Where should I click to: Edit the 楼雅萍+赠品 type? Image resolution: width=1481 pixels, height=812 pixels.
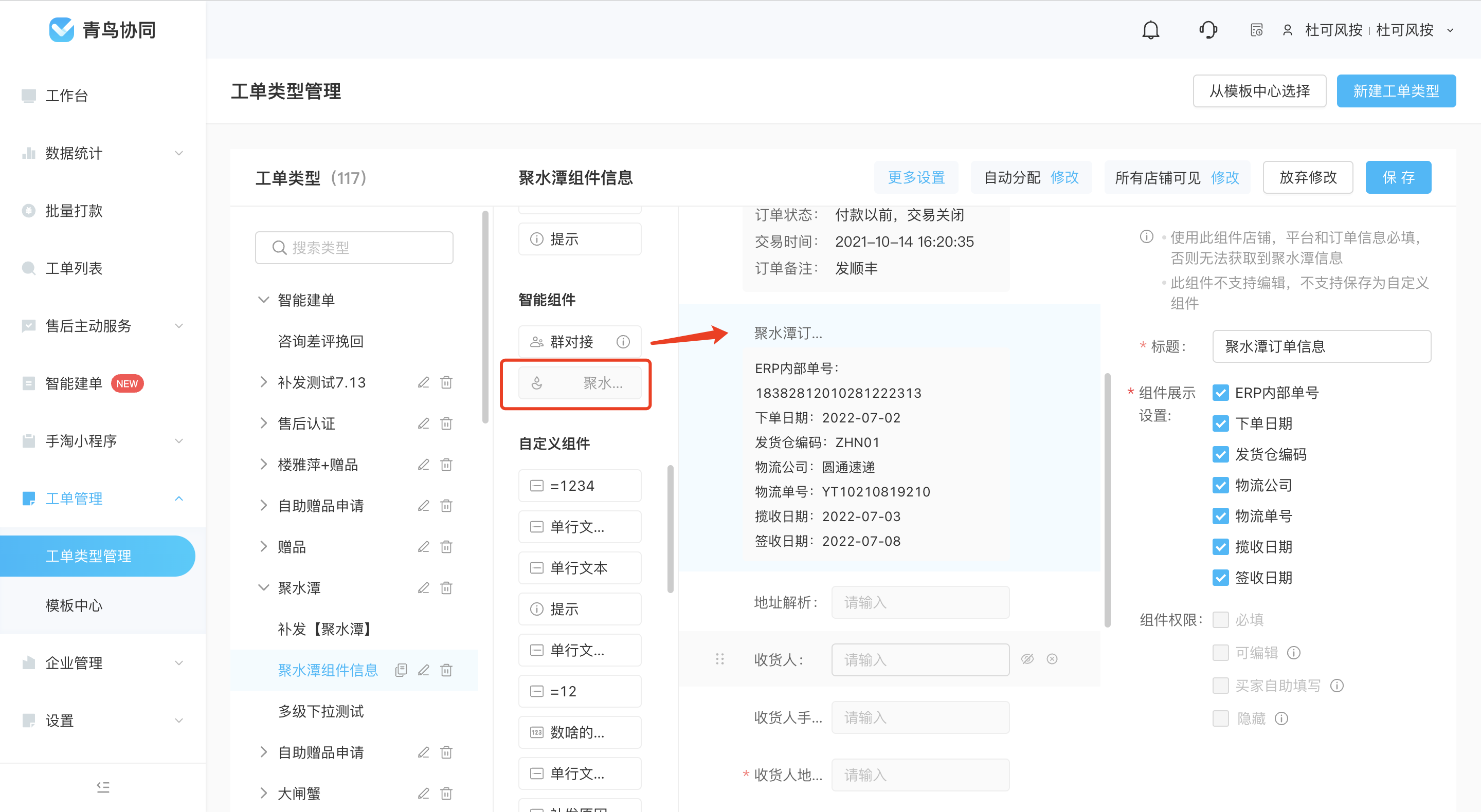point(424,464)
